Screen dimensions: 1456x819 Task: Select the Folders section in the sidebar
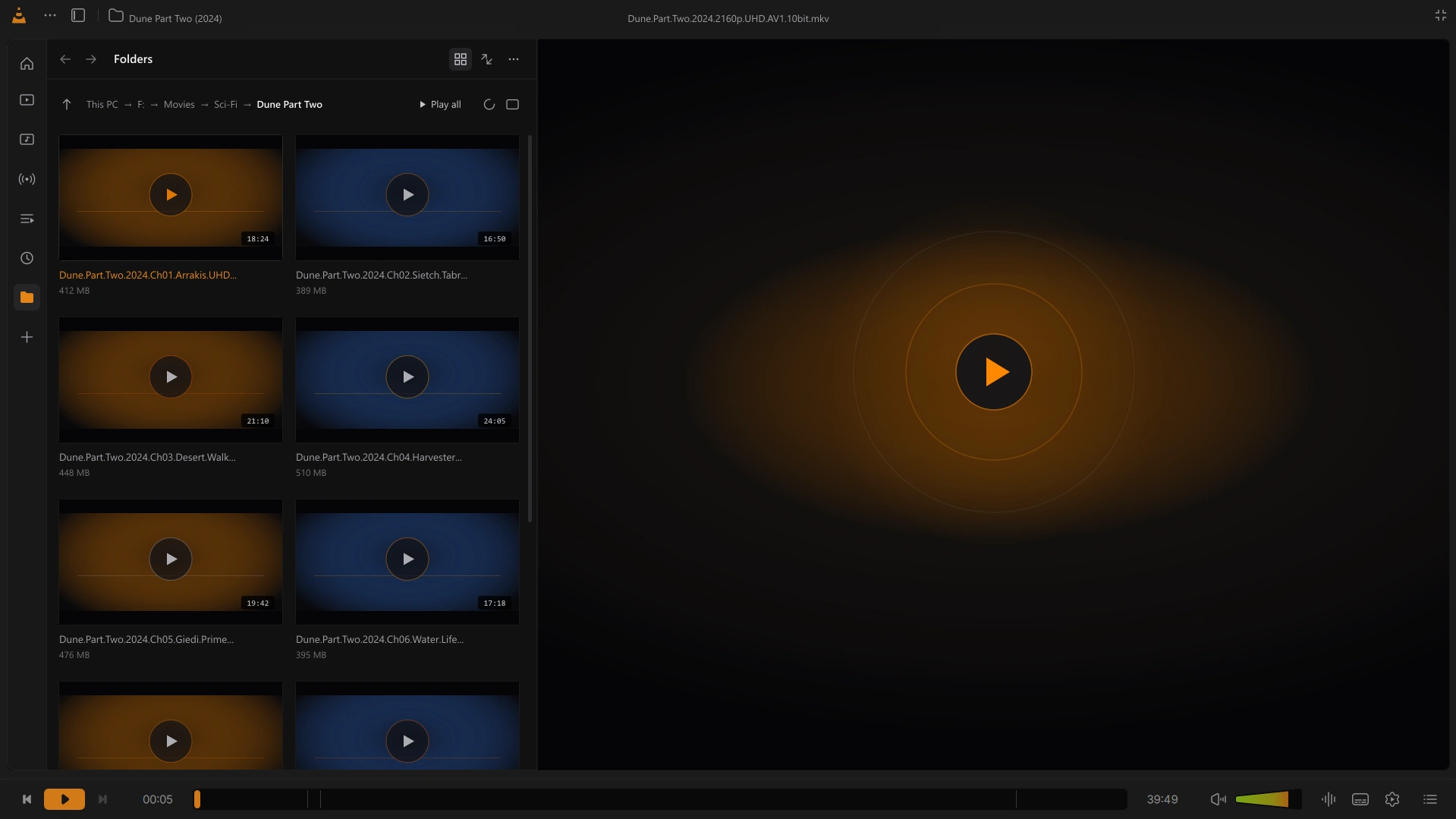pos(27,298)
